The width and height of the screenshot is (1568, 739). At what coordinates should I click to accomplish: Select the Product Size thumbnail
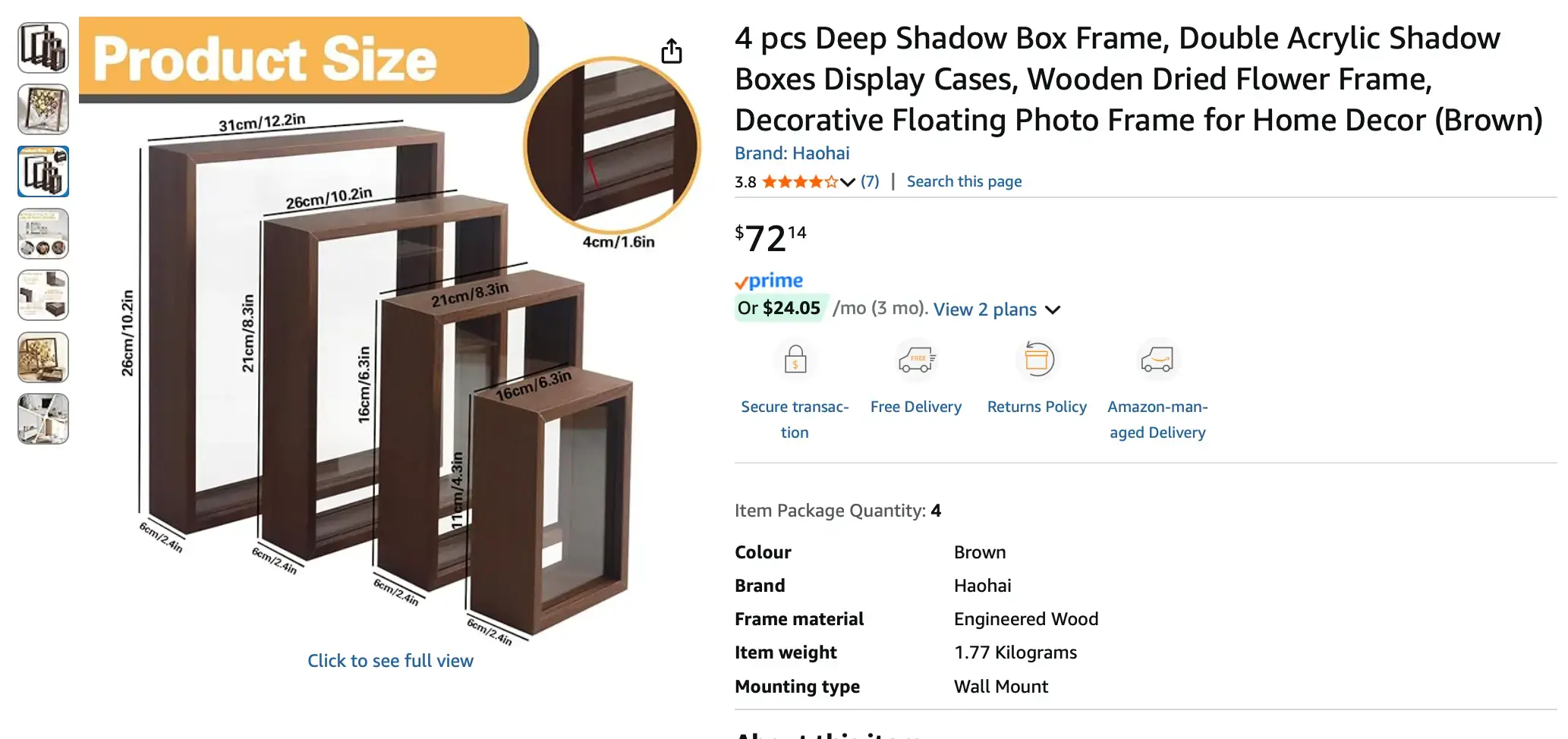pyautogui.click(x=43, y=171)
